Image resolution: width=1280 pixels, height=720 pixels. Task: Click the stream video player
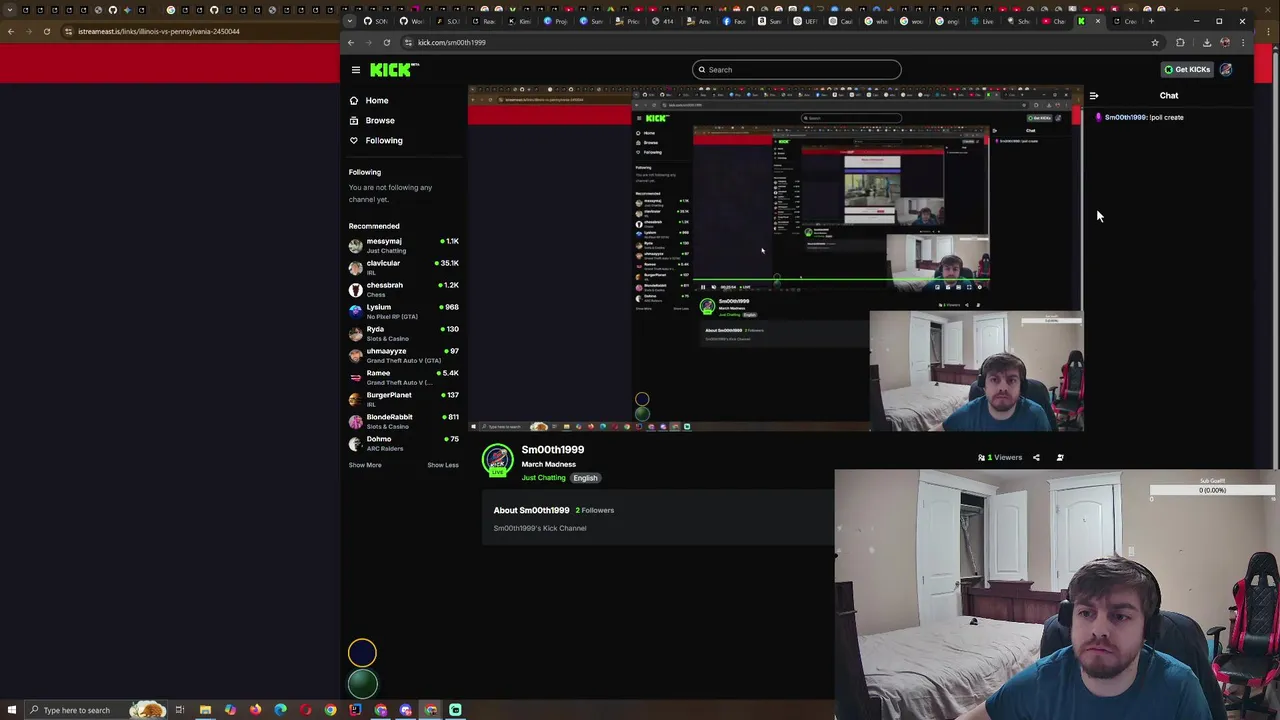776,259
